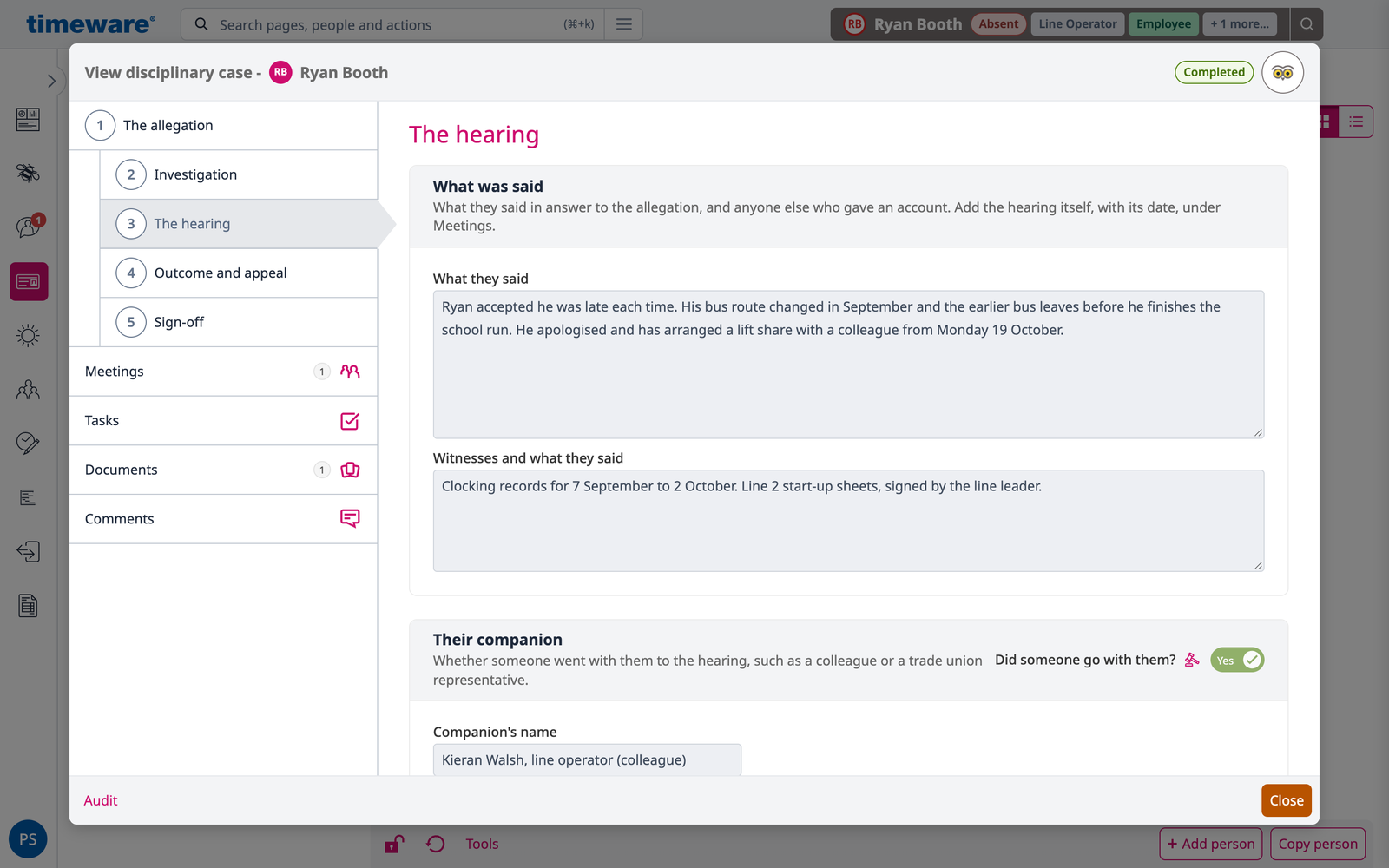Expand the '+ 1 more...' tag
The width and height of the screenshot is (1389, 868).
pyautogui.click(x=1240, y=24)
